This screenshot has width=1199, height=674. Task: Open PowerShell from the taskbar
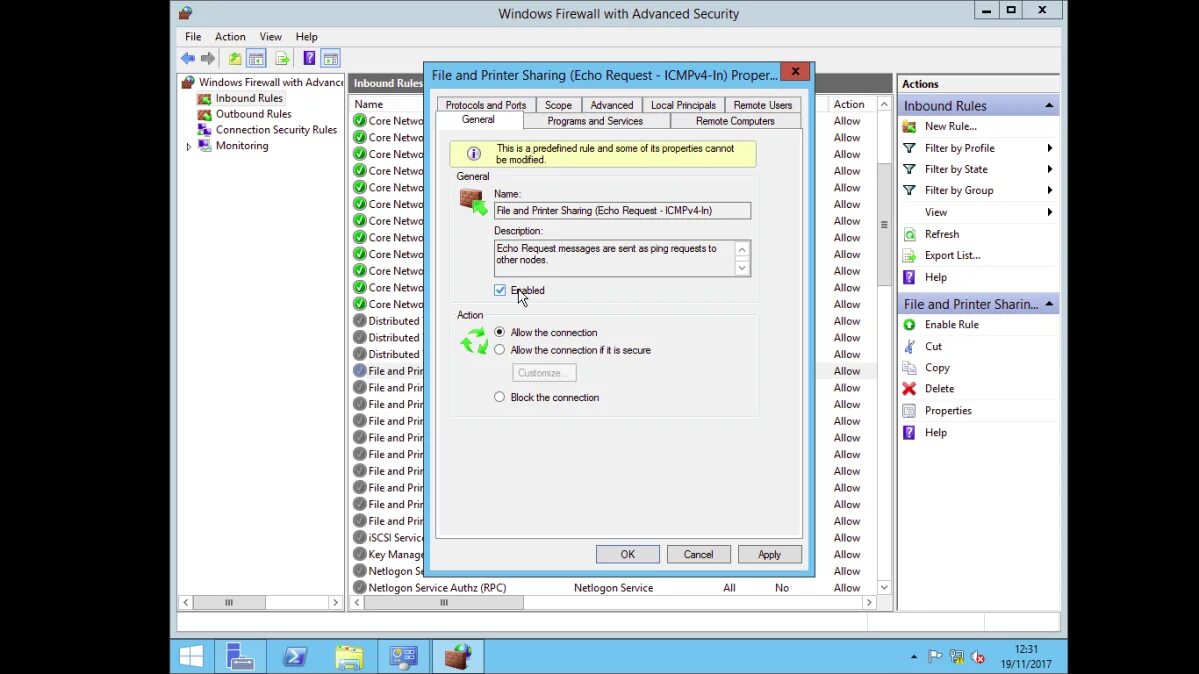(294, 656)
